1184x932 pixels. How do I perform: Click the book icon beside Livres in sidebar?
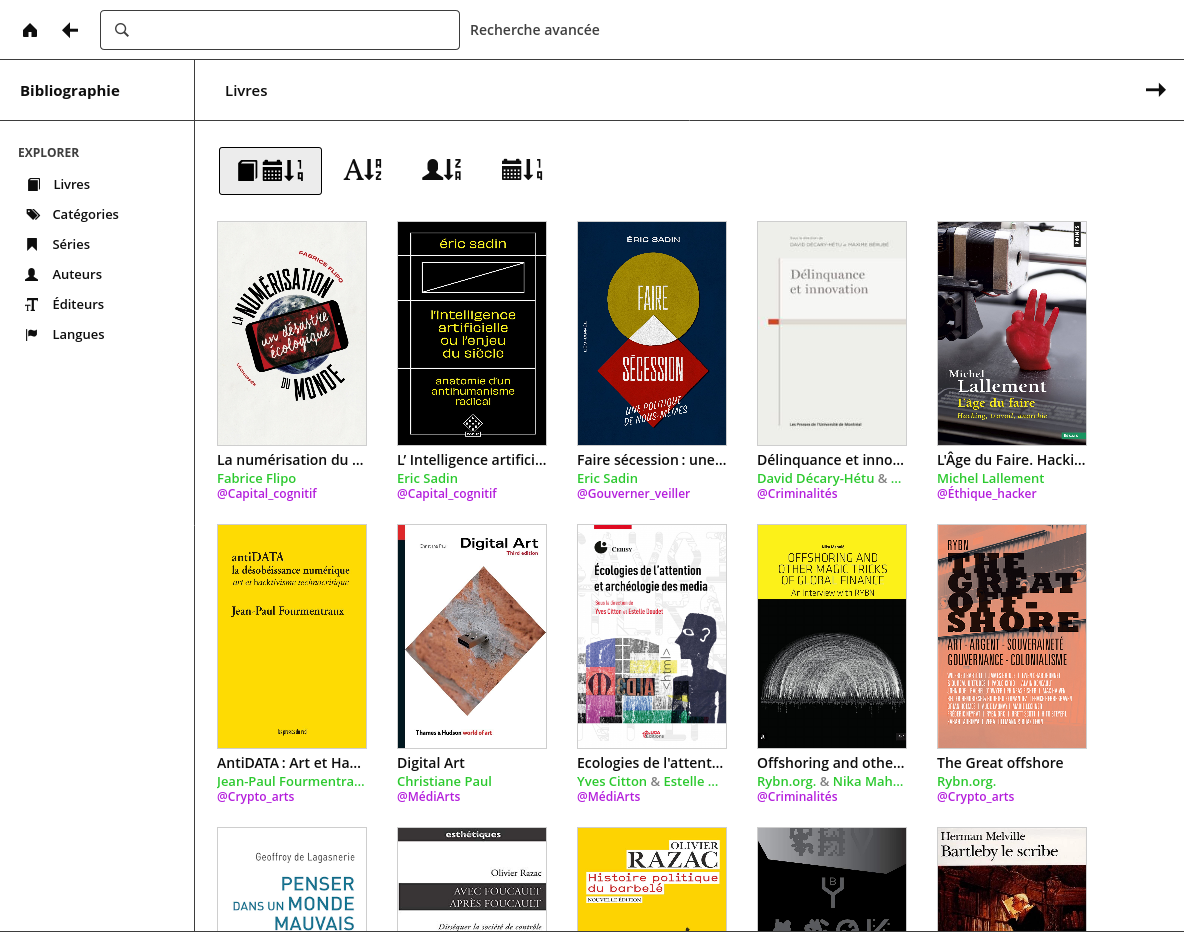(33, 184)
